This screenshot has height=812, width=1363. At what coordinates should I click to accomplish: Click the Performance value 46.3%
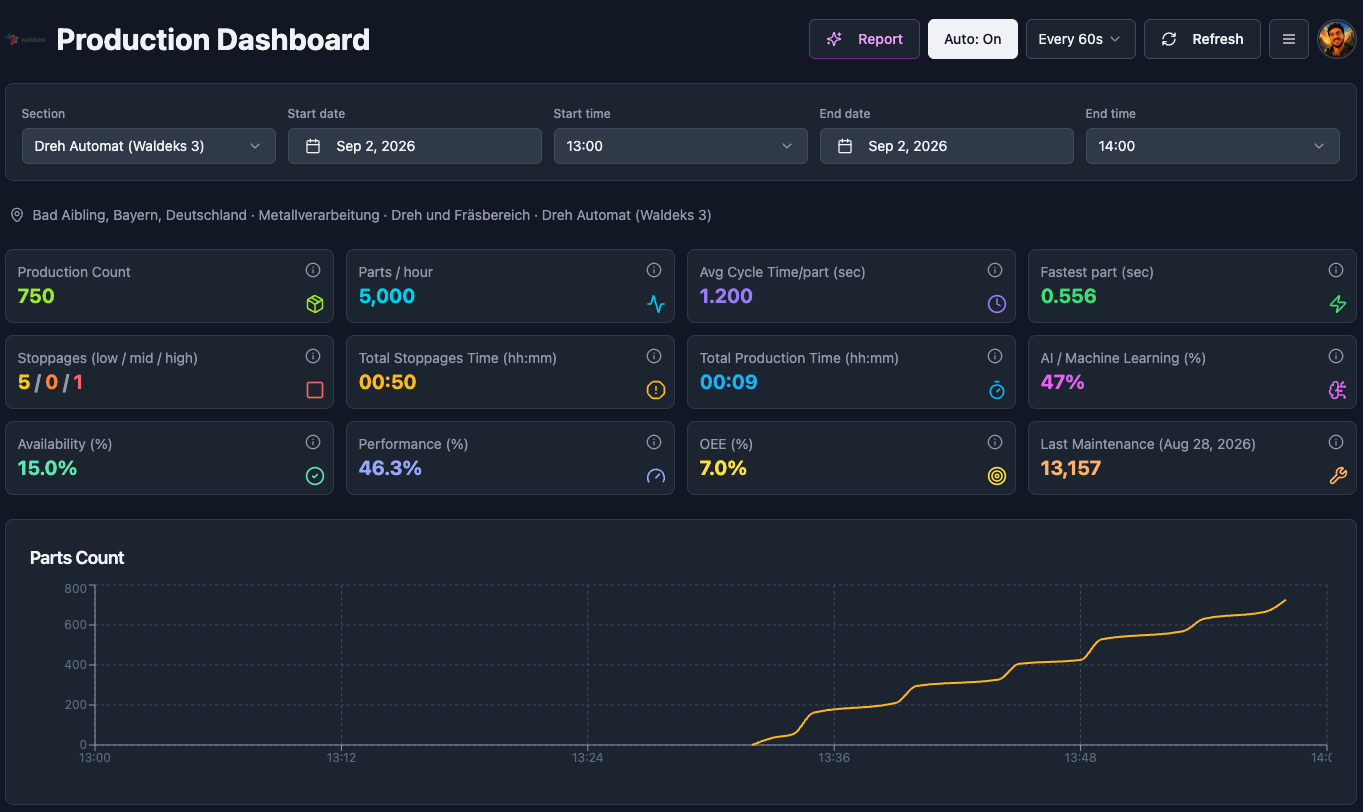(x=390, y=468)
